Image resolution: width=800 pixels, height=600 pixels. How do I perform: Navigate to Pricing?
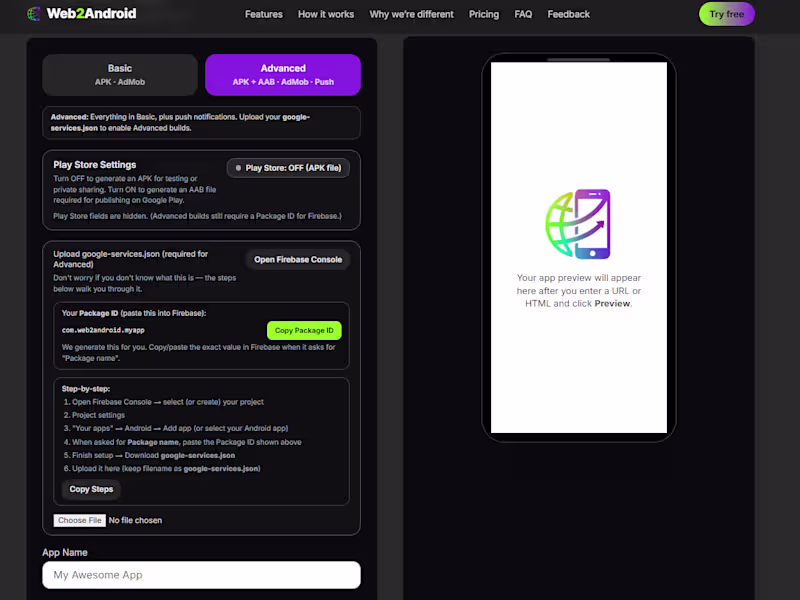point(484,14)
